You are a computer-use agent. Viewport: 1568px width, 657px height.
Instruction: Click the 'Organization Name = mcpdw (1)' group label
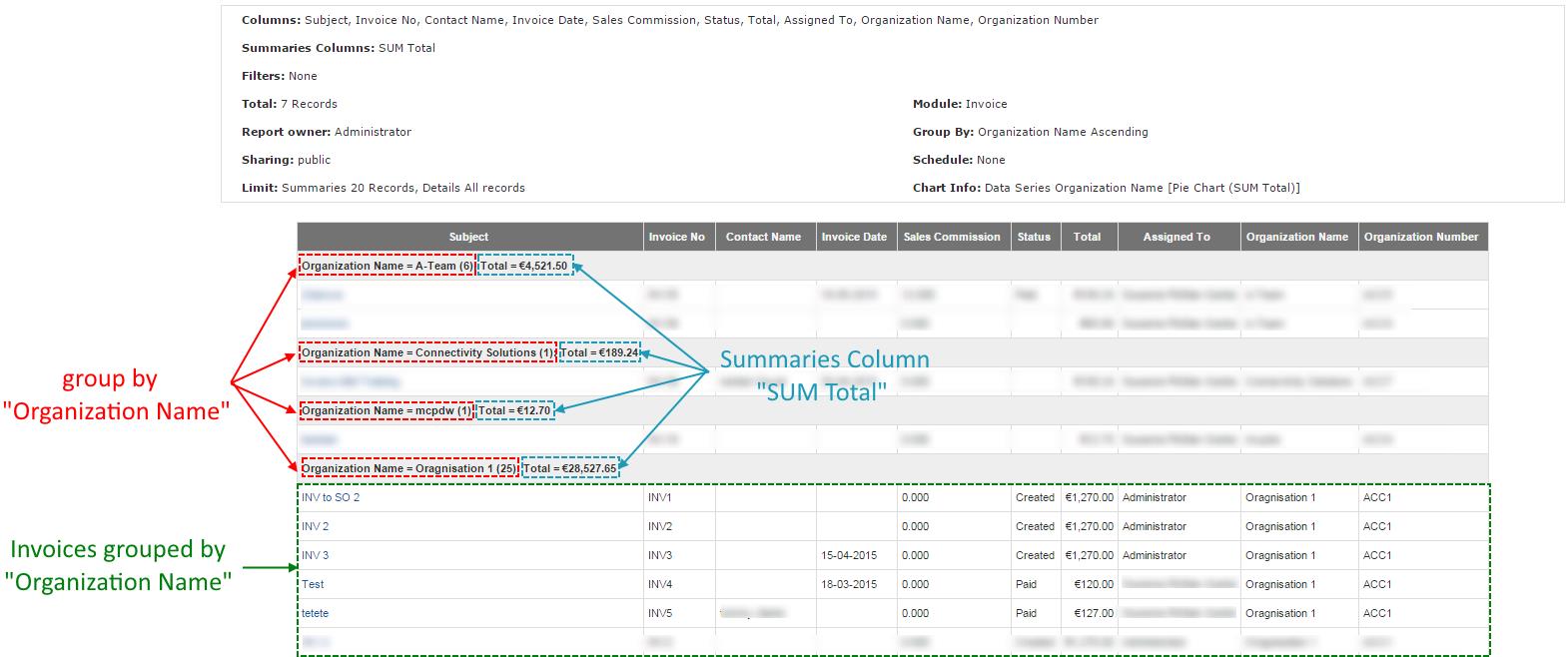pyautogui.click(x=386, y=410)
